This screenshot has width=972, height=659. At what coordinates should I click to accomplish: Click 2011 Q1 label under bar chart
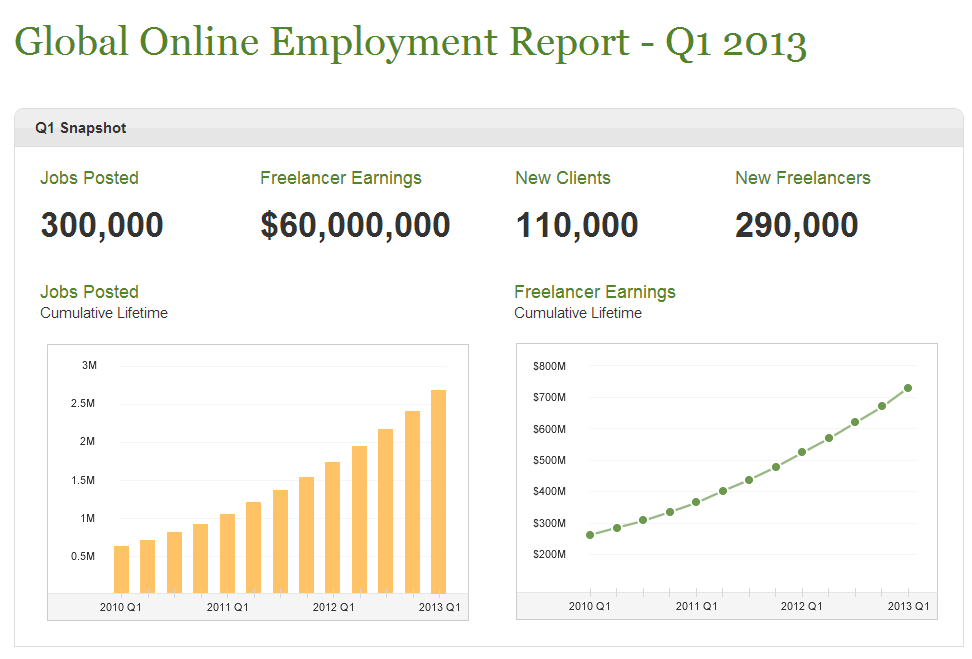[228, 608]
